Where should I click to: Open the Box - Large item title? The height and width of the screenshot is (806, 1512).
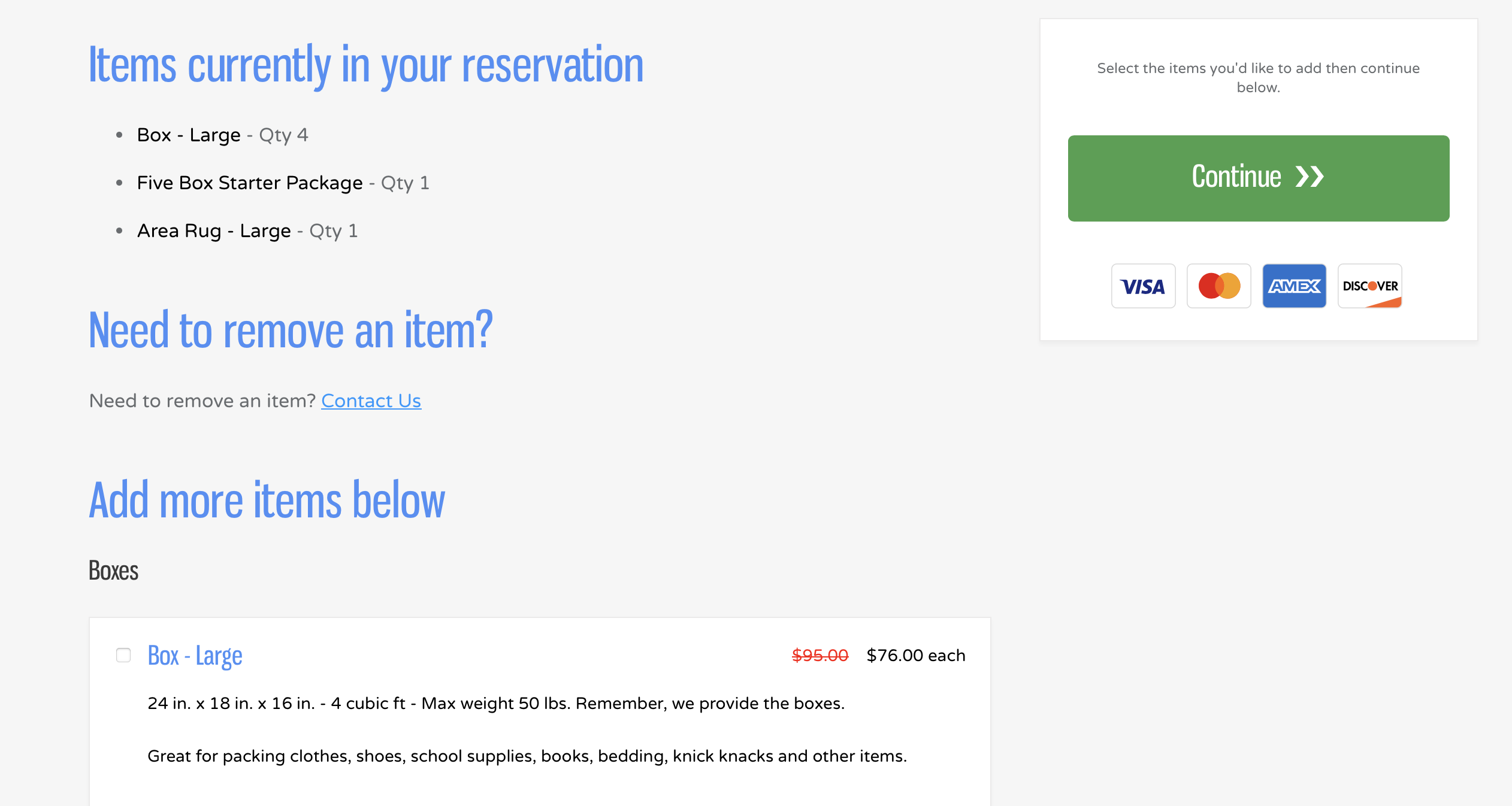[x=195, y=656]
